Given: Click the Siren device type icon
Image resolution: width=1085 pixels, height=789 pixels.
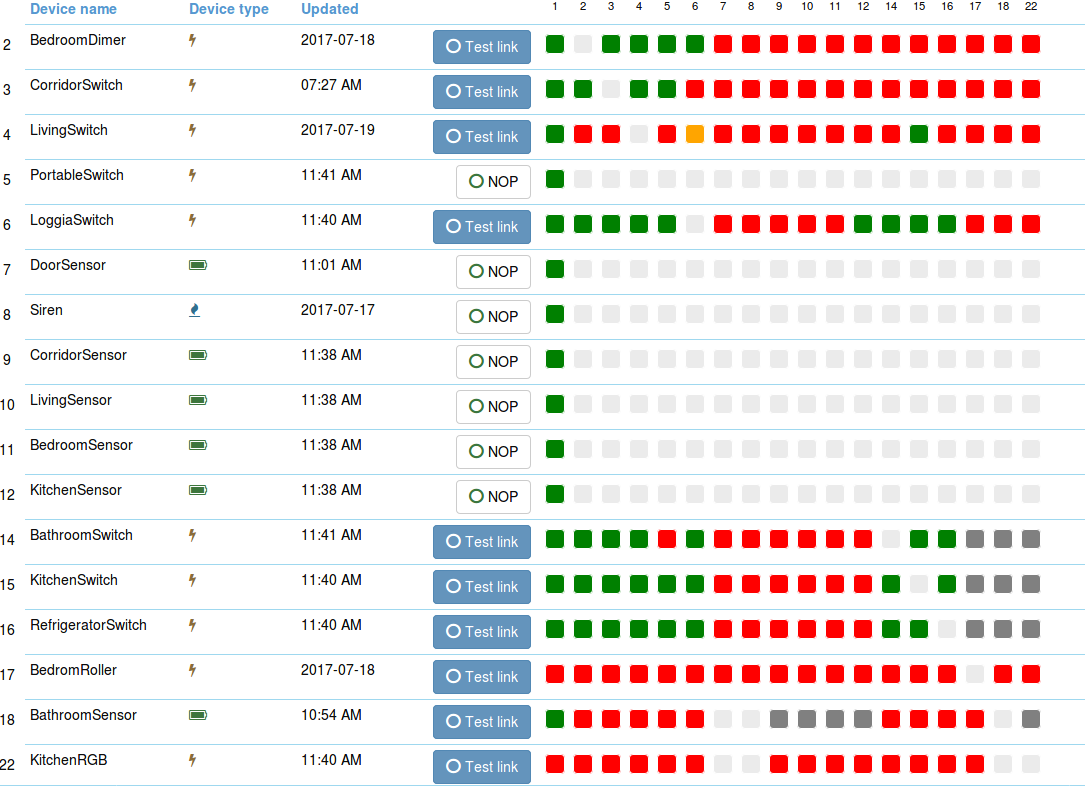Looking at the screenshot, I should (x=194, y=310).
